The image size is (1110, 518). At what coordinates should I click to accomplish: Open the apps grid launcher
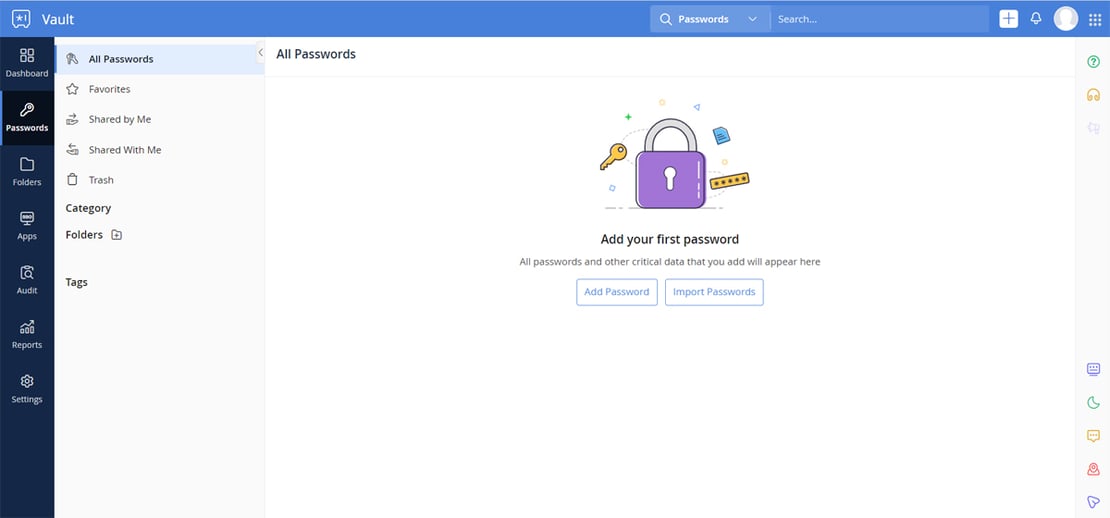point(1094,19)
